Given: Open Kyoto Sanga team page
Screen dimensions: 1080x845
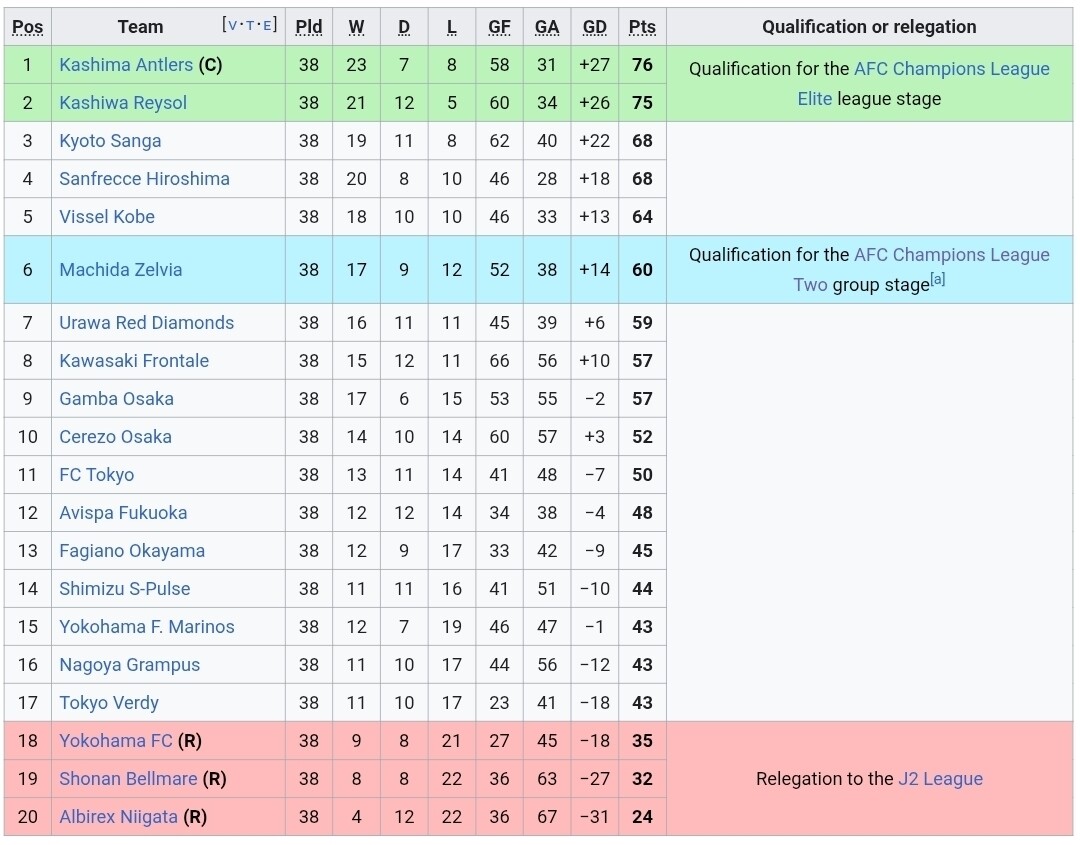Looking at the screenshot, I should 109,141.
